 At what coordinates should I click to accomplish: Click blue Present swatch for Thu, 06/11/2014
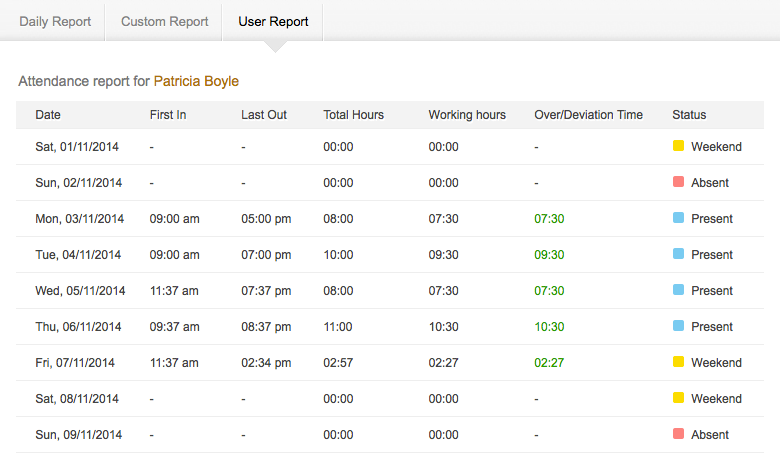(679, 326)
